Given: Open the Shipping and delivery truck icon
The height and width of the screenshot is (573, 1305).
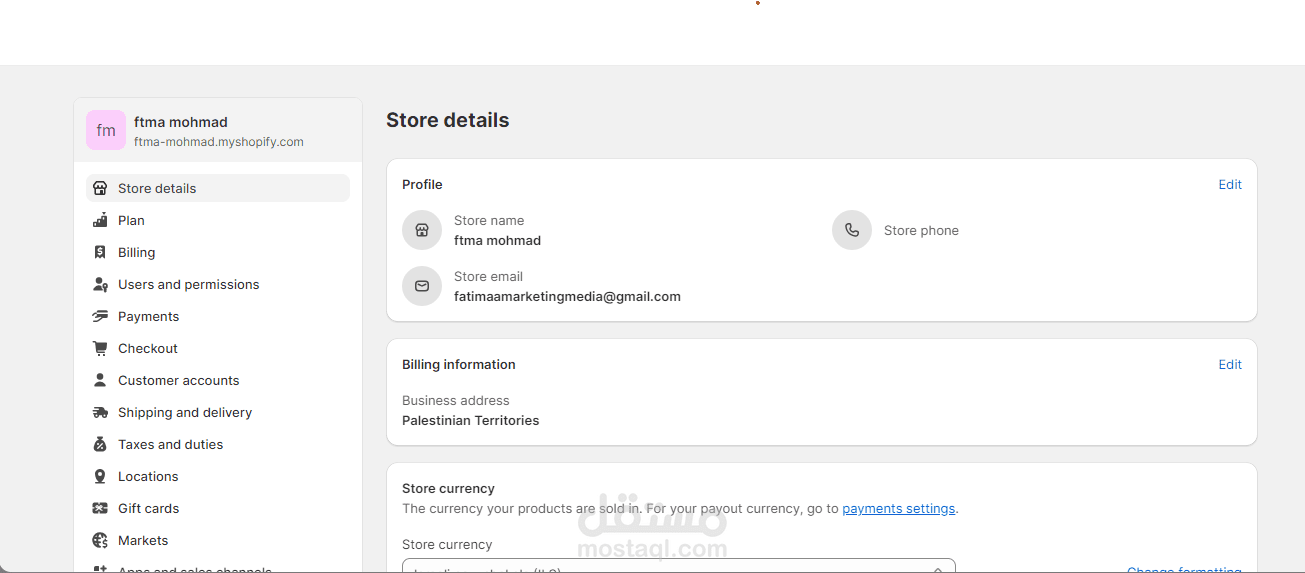Looking at the screenshot, I should [x=100, y=412].
